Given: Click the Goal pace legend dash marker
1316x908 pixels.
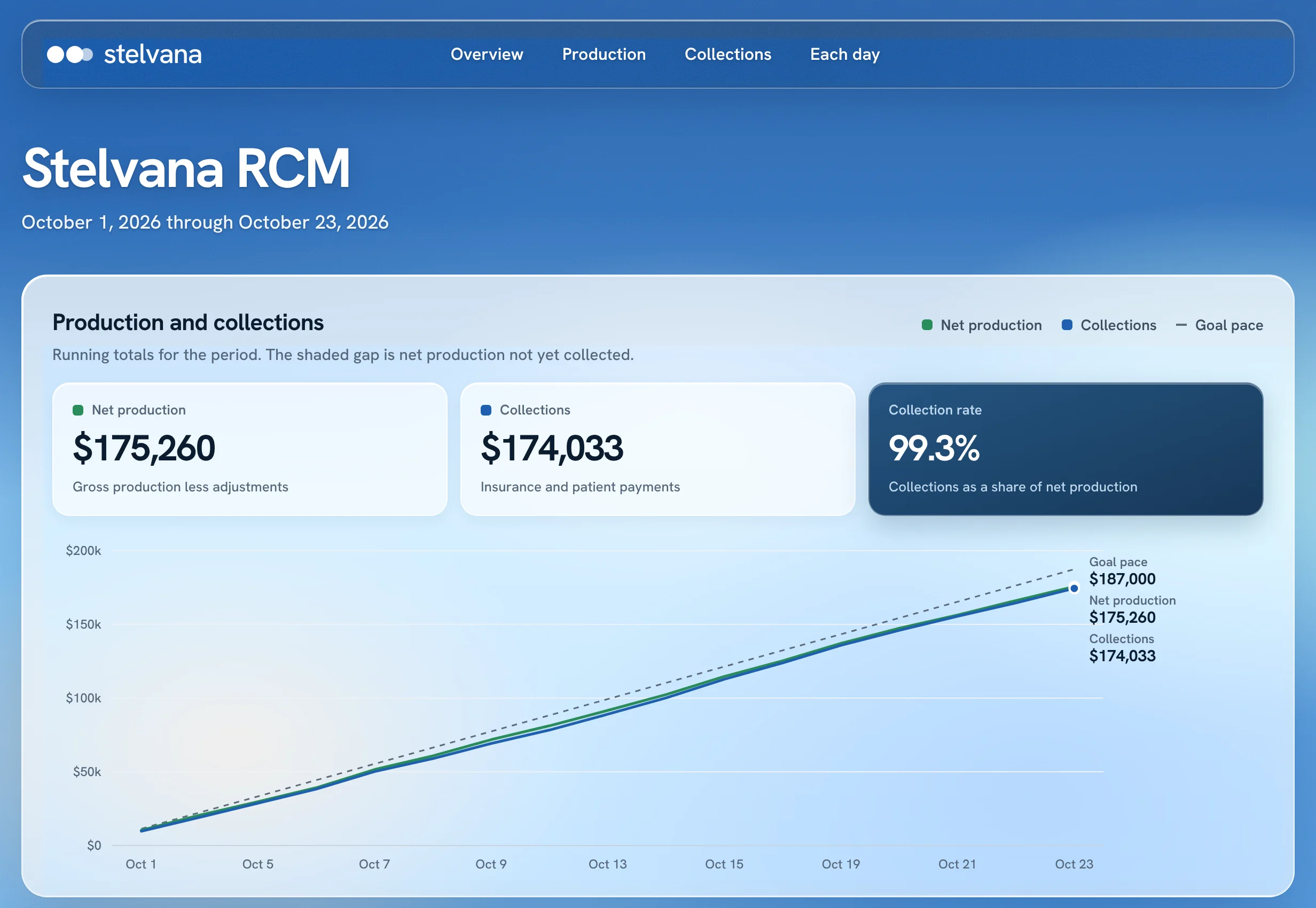Looking at the screenshot, I should (1181, 325).
